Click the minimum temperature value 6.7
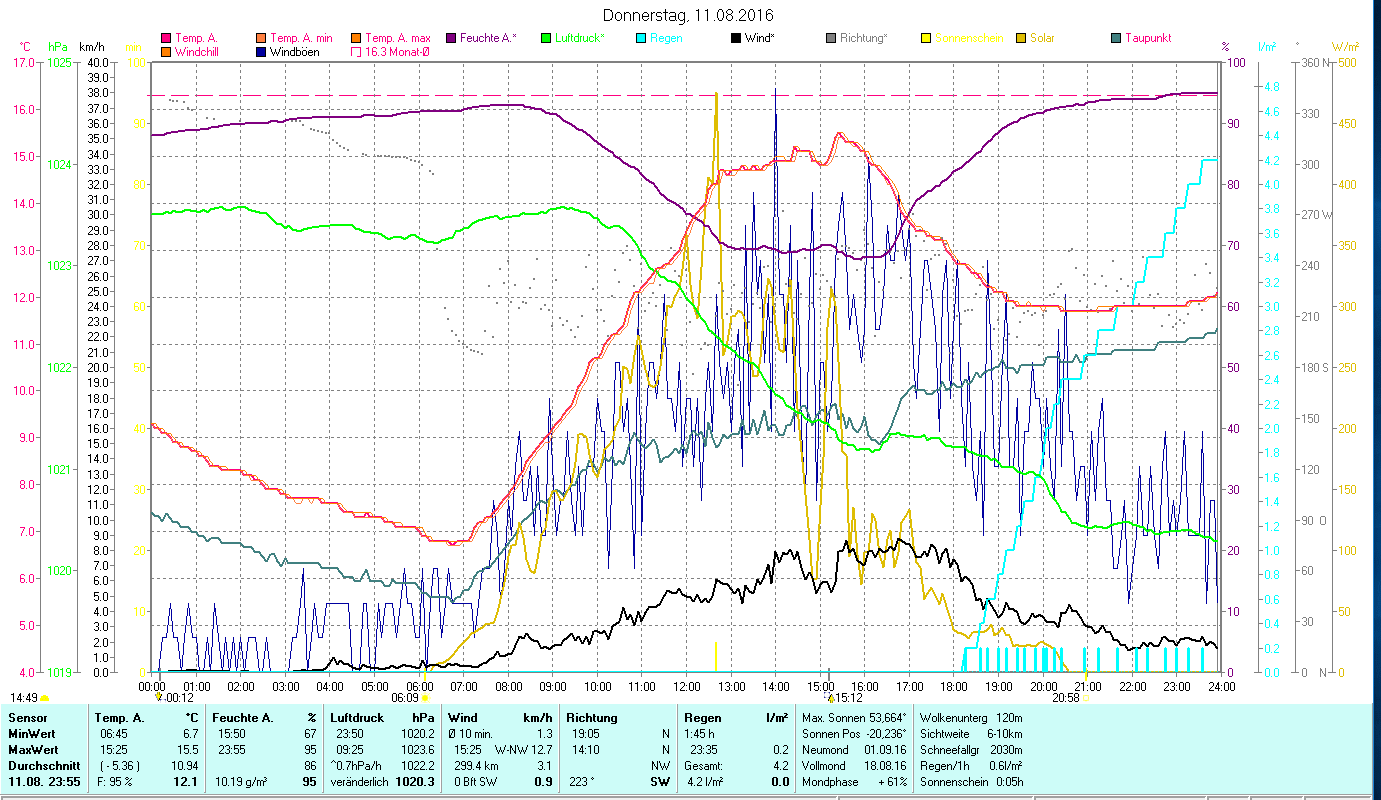 click(190, 734)
